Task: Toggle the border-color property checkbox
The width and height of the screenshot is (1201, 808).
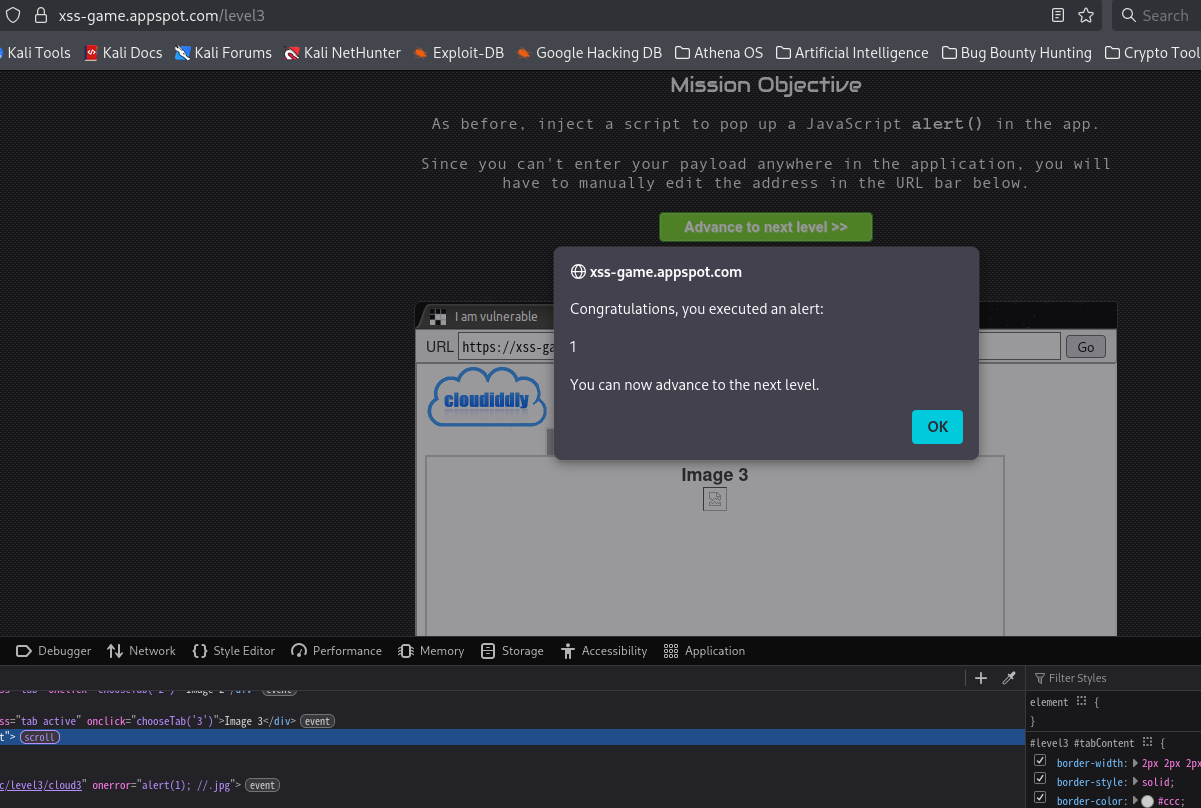Action: 1040,800
